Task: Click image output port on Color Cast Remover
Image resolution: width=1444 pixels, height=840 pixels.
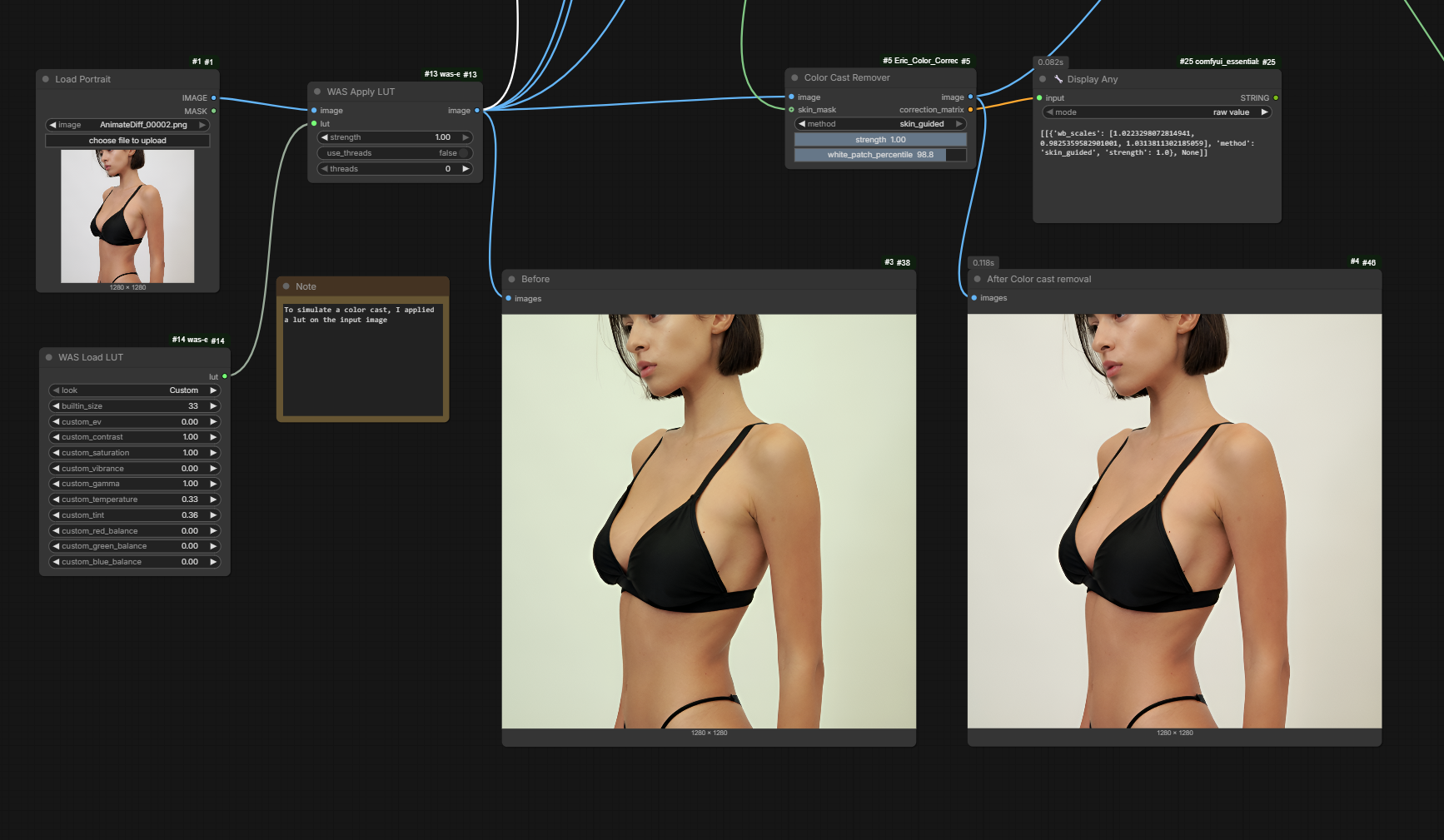Action: [x=970, y=97]
